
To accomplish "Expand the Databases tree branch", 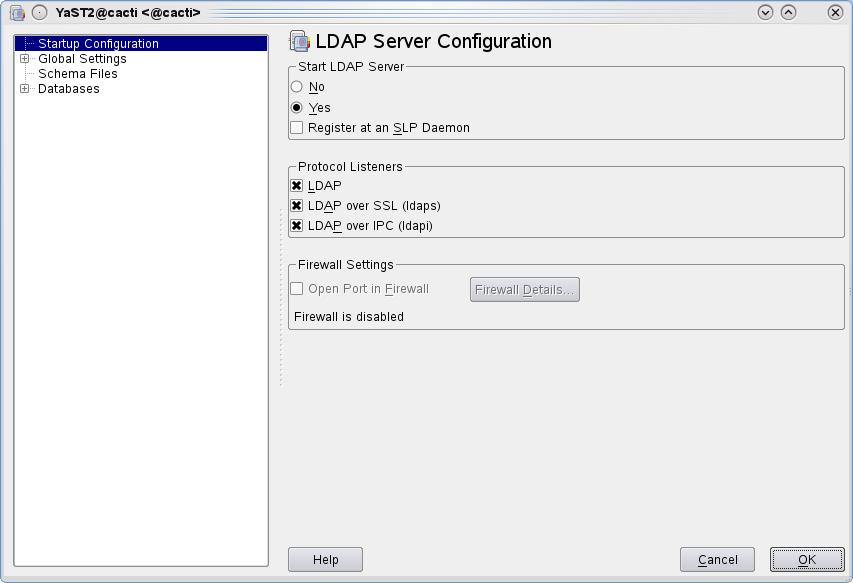I will tap(23, 88).
